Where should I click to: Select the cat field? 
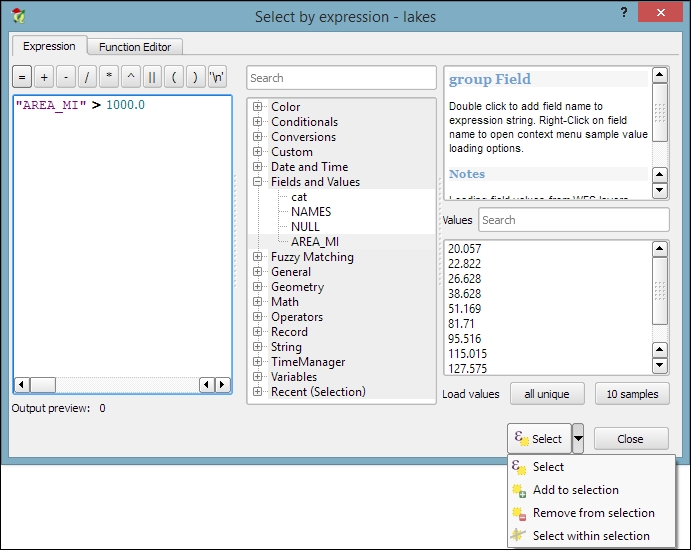click(x=299, y=197)
